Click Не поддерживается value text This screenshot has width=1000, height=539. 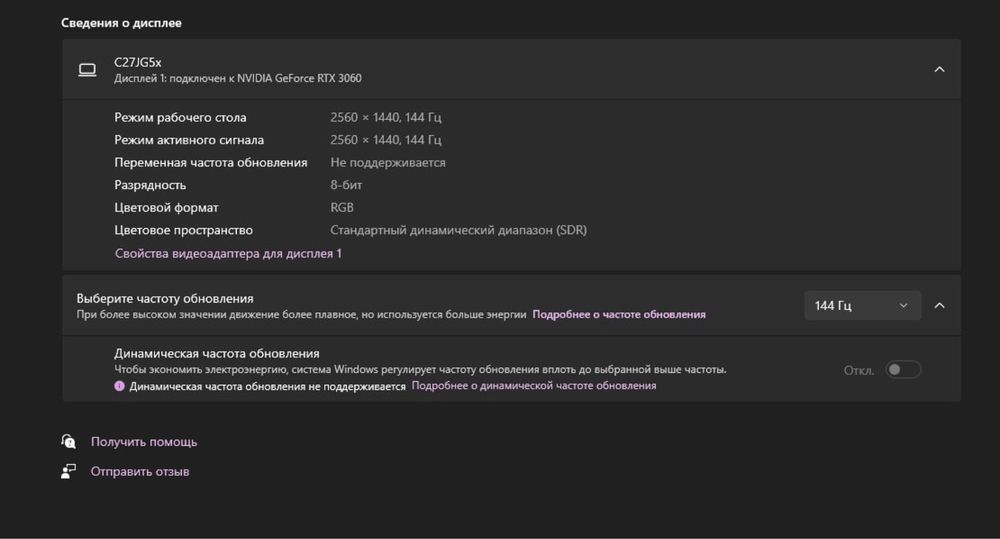(388, 163)
